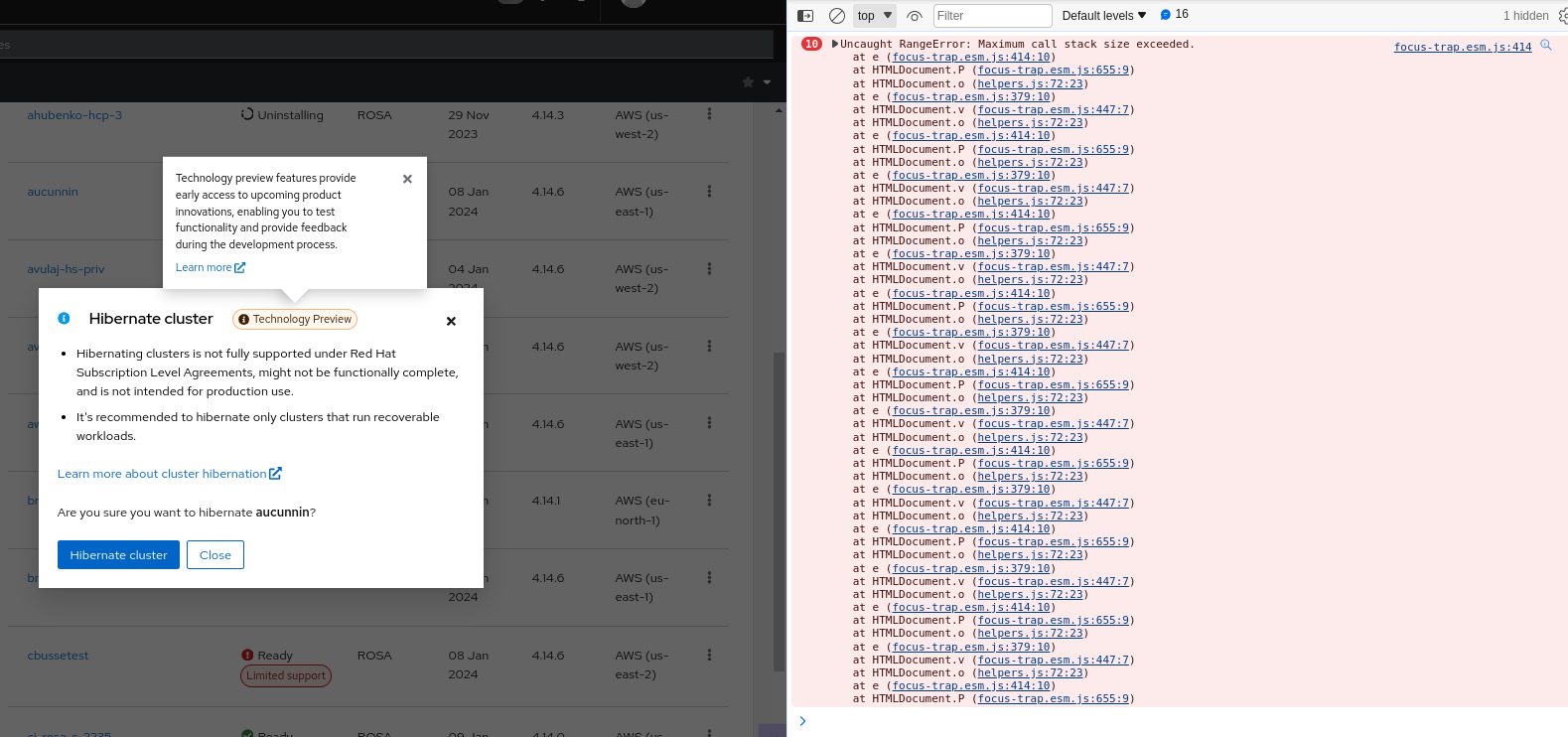
Task: Select the ROSA type cell for cbussetest
Action: (x=374, y=656)
